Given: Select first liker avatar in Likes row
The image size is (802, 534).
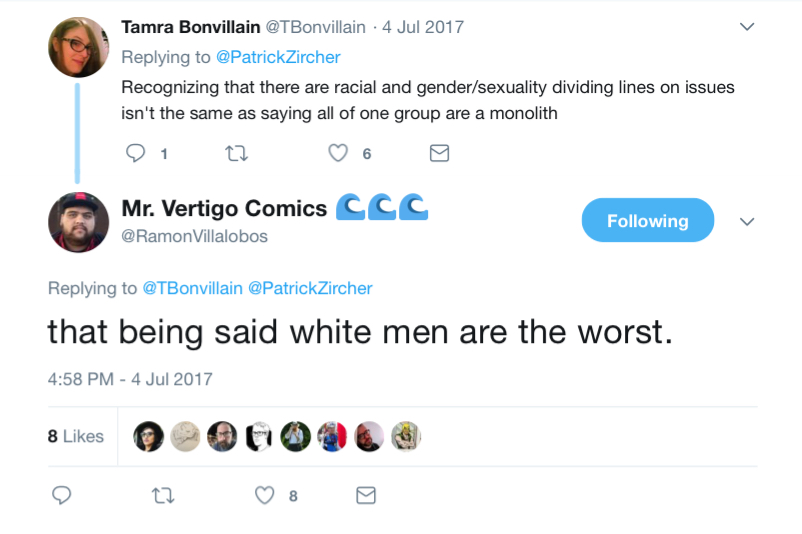Looking at the screenshot, I should tap(148, 436).
